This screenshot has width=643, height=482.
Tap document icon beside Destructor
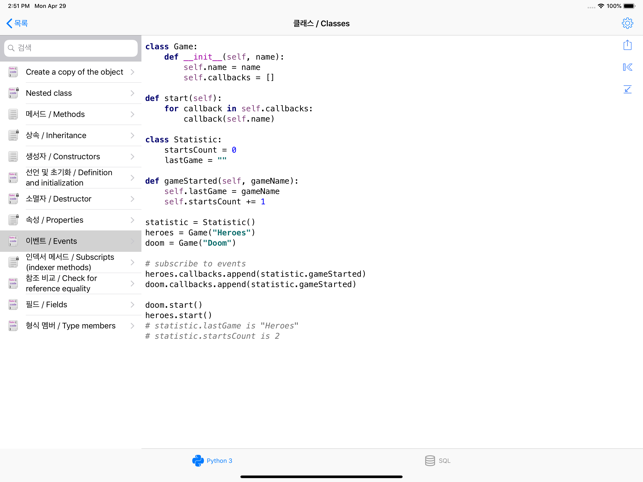(13, 199)
